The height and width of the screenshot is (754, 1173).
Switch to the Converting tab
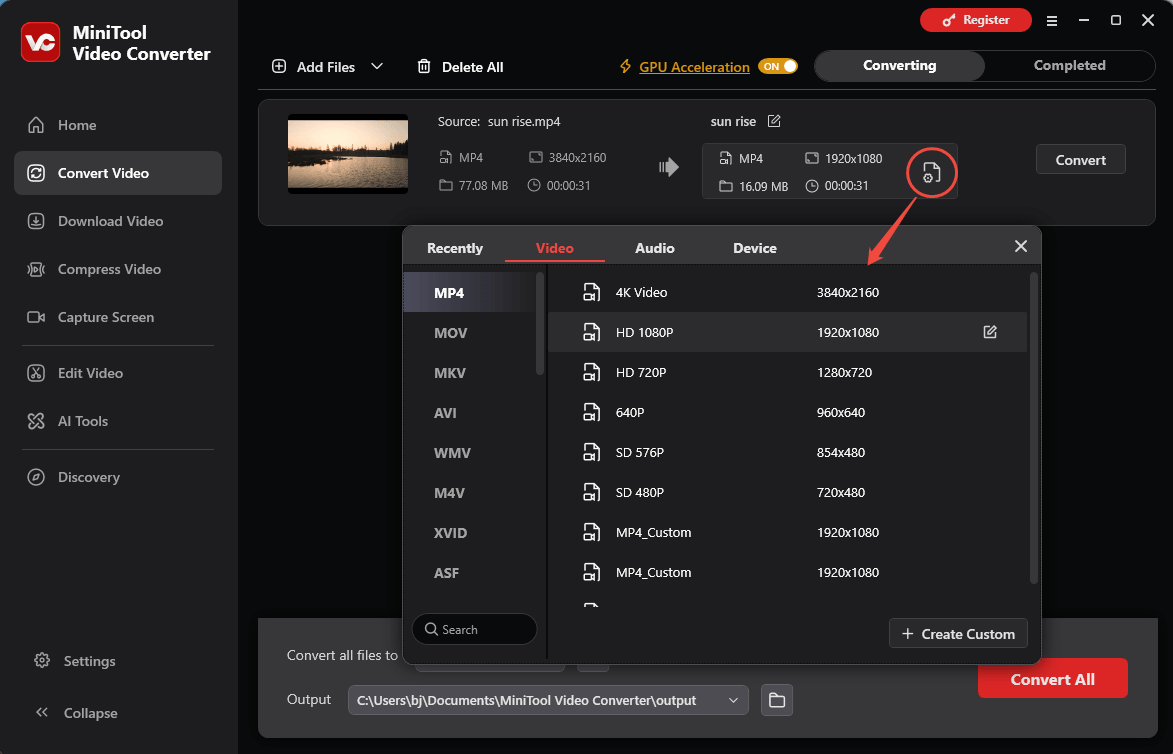tap(899, 66)
